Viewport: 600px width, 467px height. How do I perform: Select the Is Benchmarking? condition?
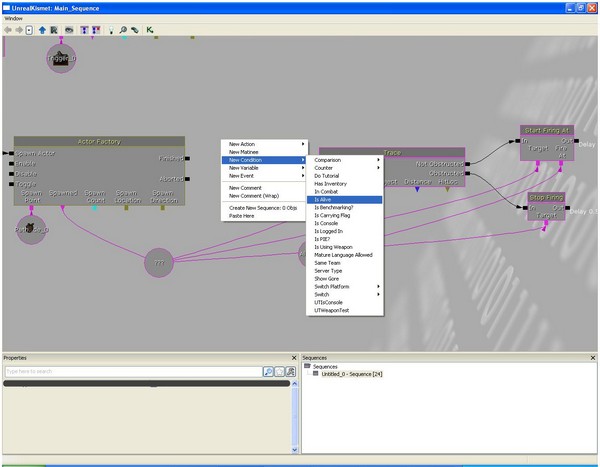[x=344, y=207]
